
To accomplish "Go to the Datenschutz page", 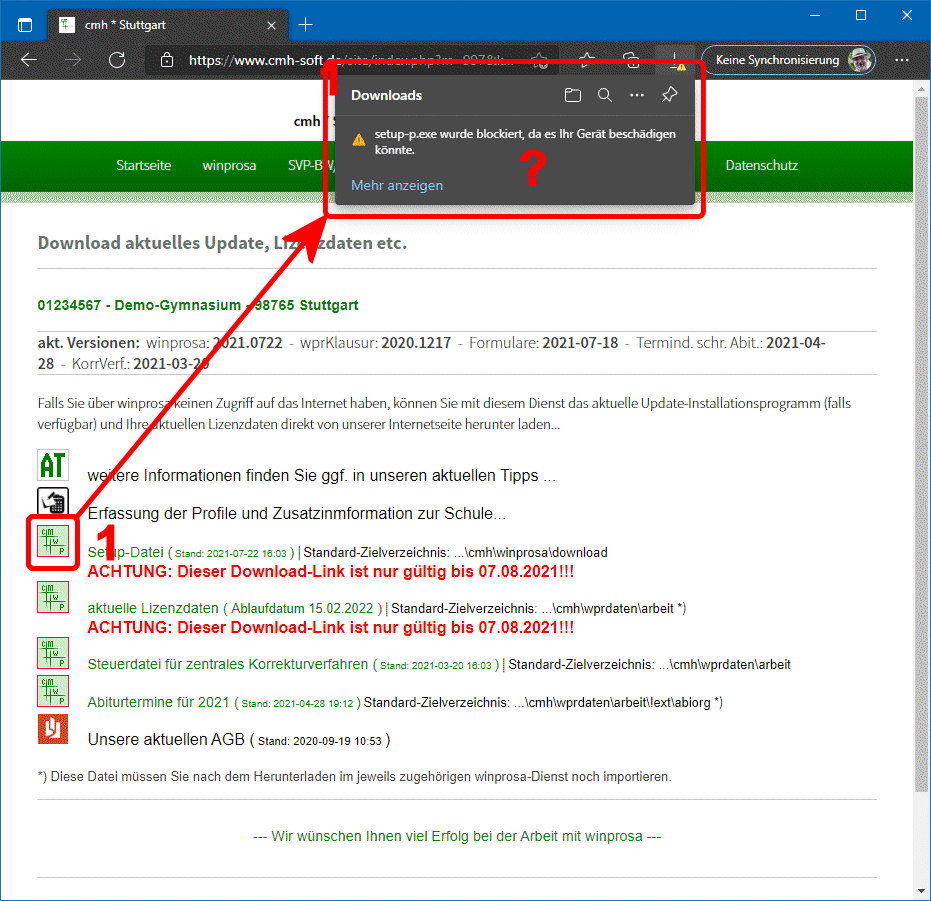I will click(x=762, y=166).
